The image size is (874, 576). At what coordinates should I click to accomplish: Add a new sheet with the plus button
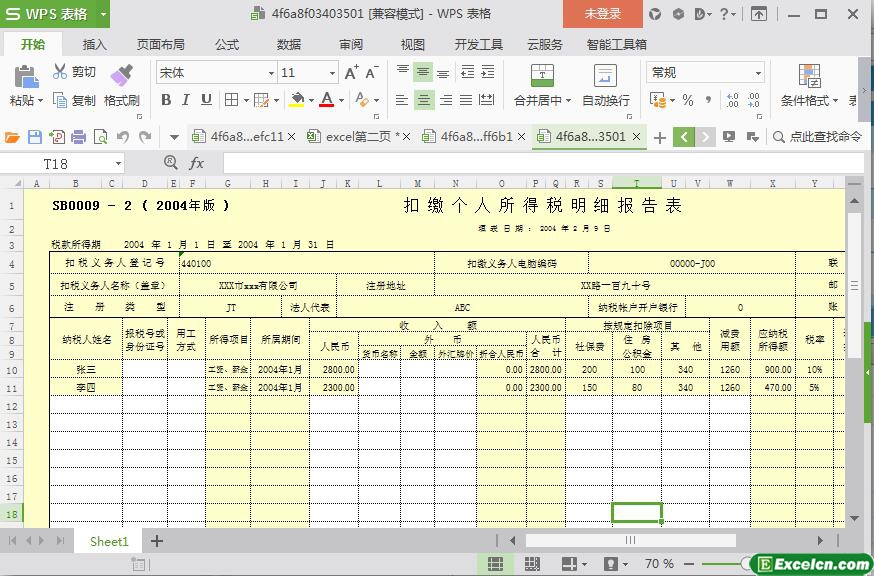[157, 541]
